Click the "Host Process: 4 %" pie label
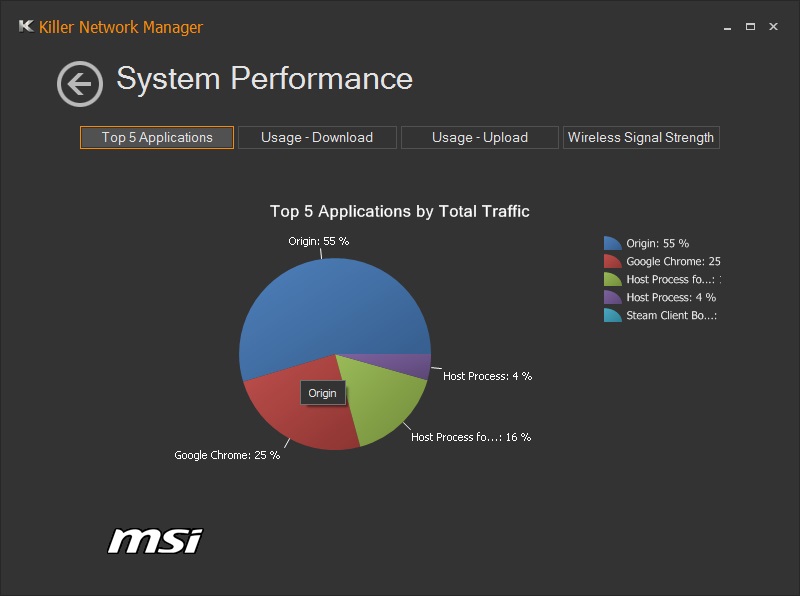 click(487, 376)
